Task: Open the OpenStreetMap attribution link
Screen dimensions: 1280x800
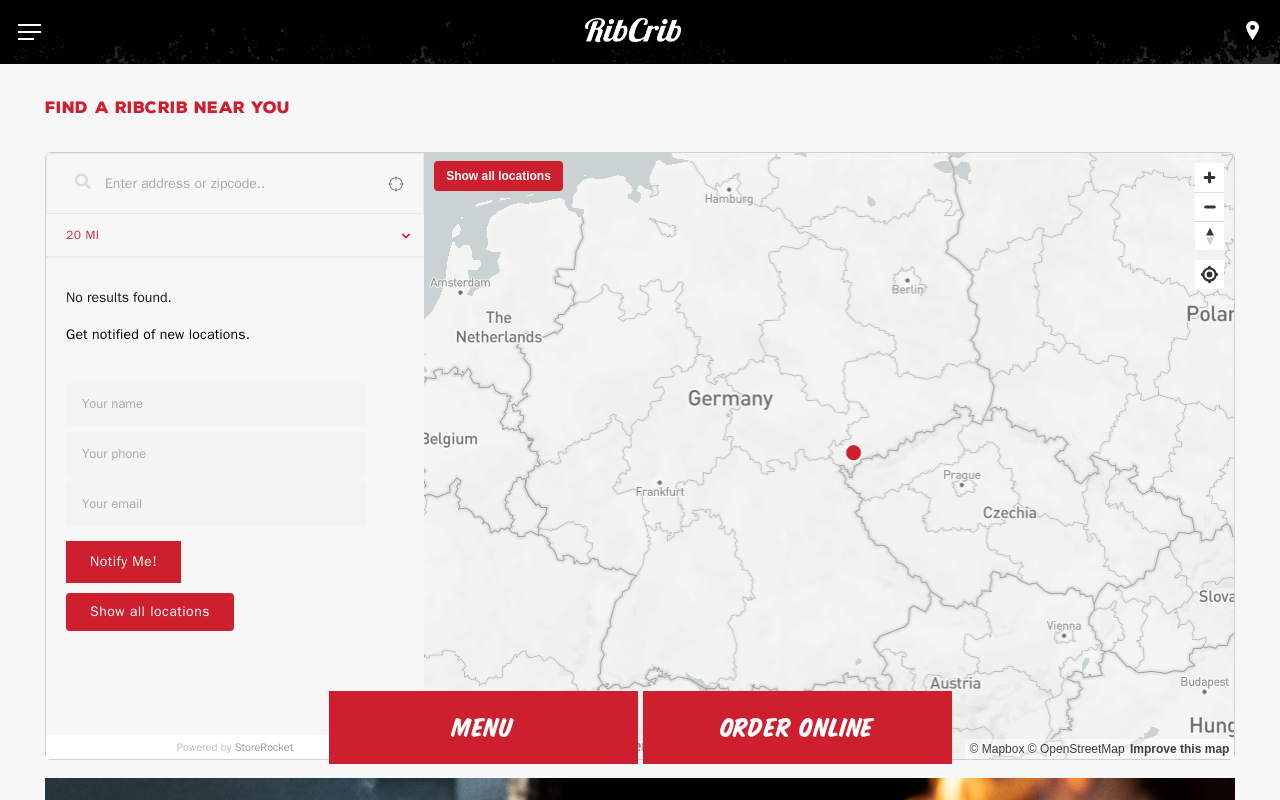Action: pos(1076,749)
